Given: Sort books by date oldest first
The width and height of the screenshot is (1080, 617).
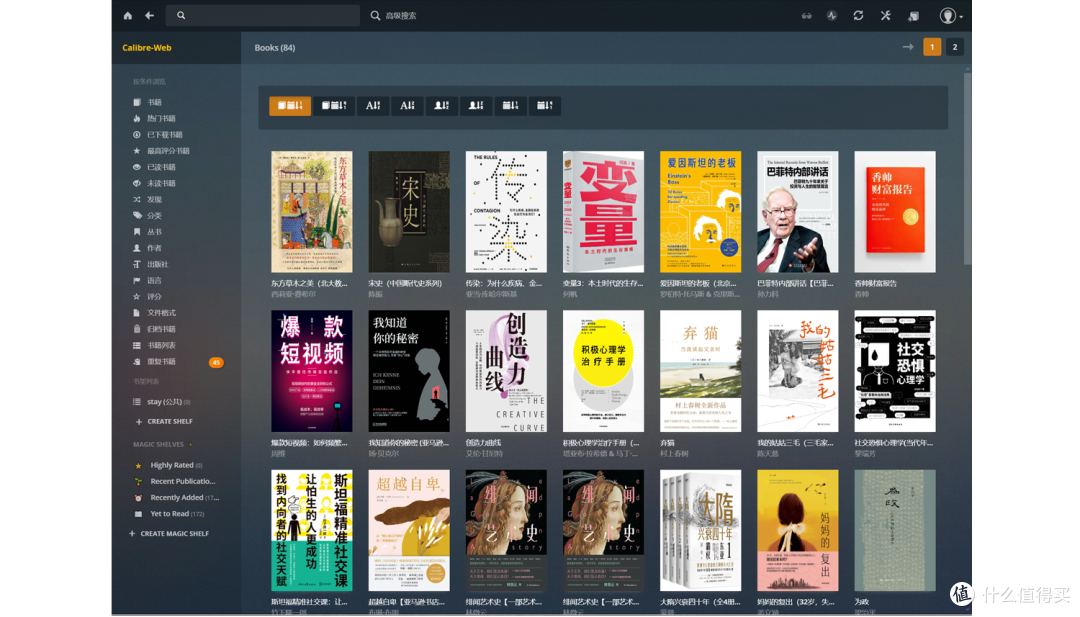Looking at the screenshot, I should [x=334, y=105].
